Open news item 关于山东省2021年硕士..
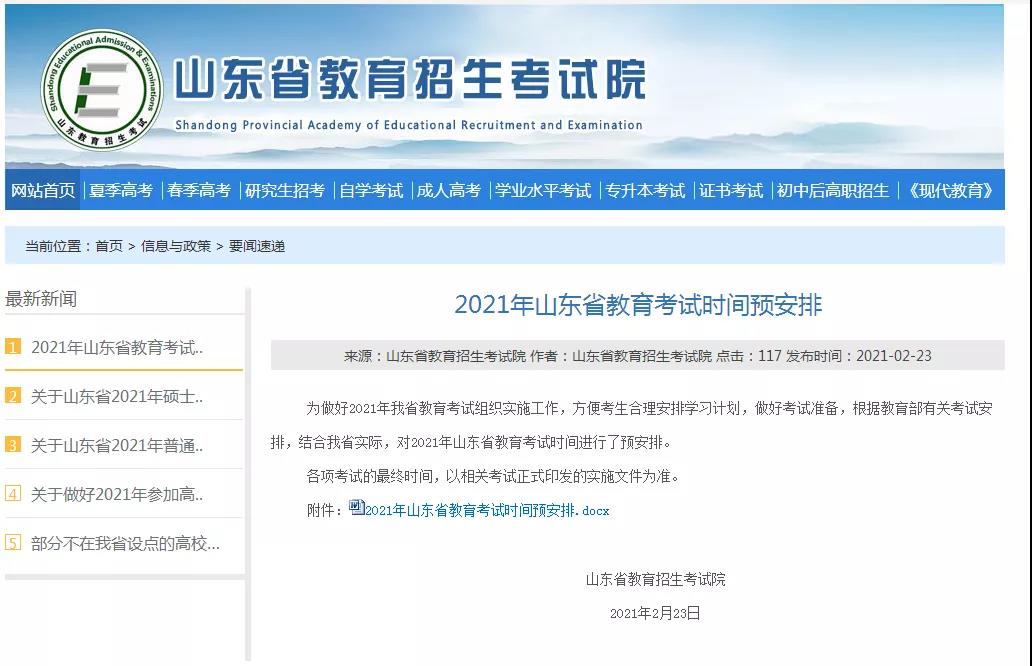1032x666 pixels. coord(117,396)
